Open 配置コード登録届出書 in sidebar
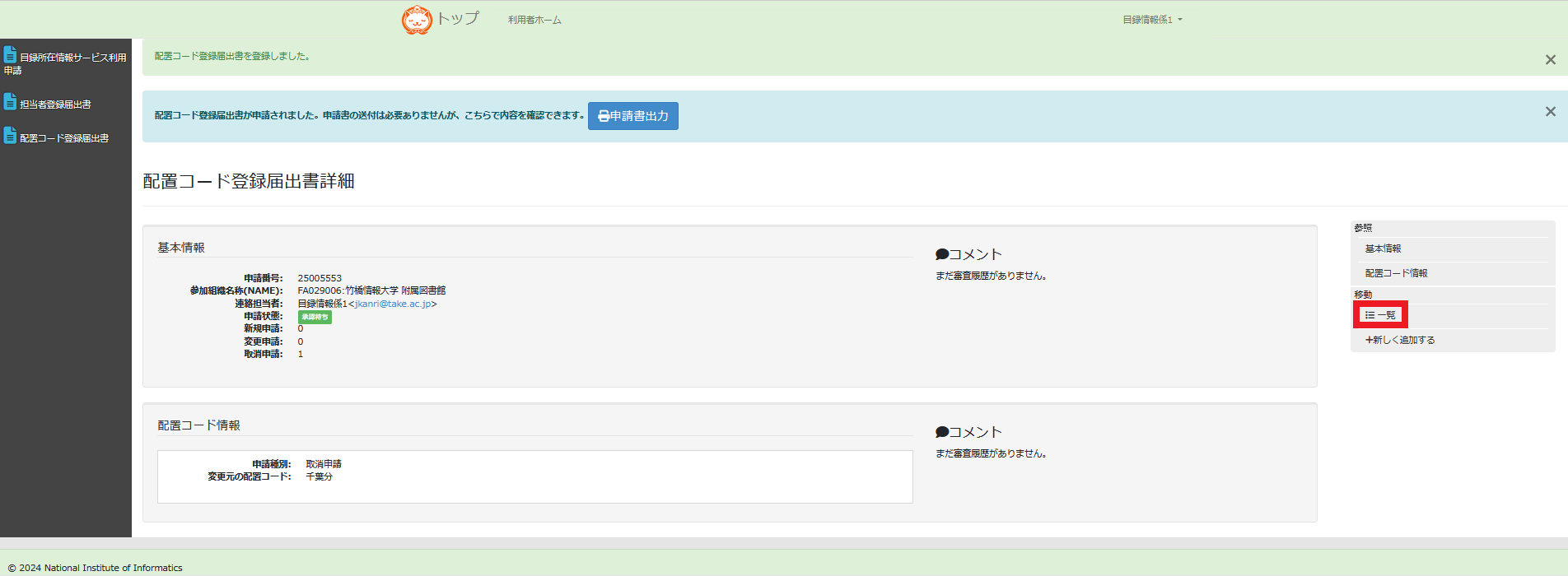 [x=64, y=138]
